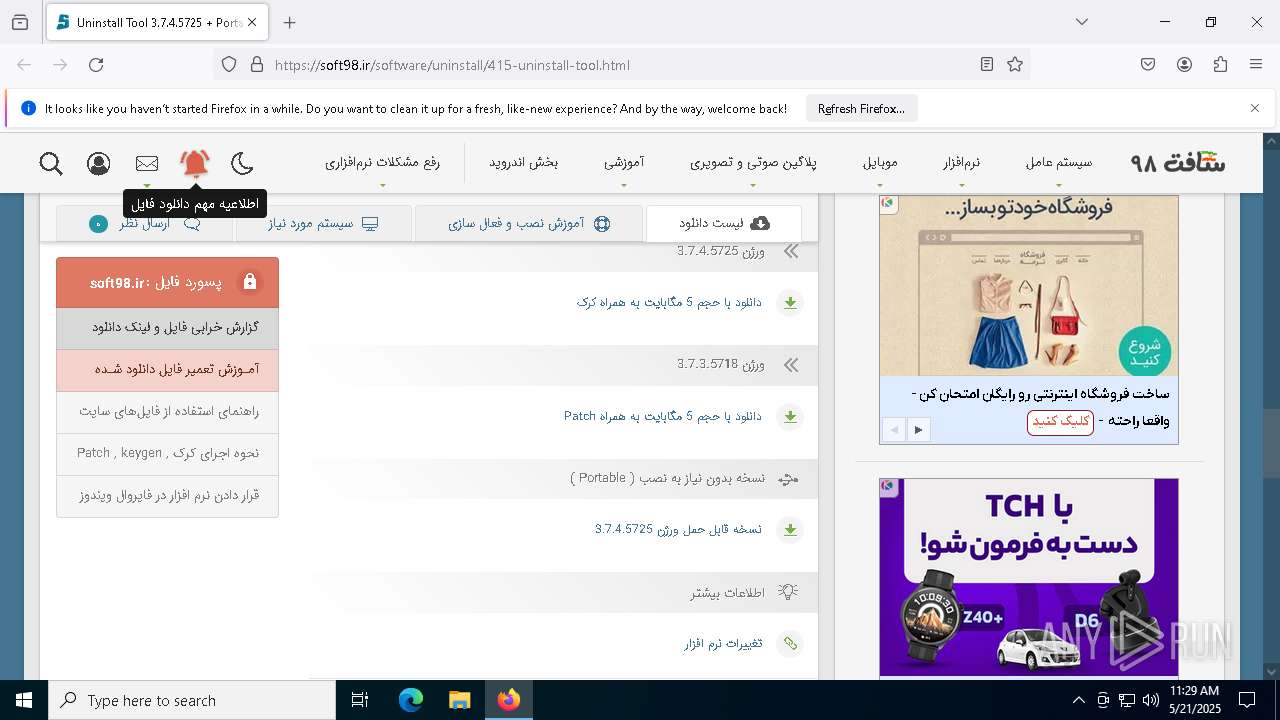Download portable 3.7.4.5725 arrow icon
Image resolution: width=1280 pixels, height=720 pixels.
tap(790, 529)
